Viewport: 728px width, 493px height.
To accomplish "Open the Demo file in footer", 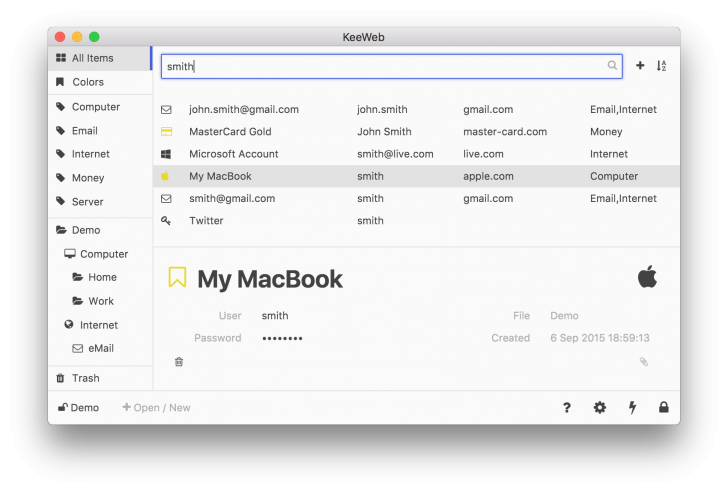I will [x=78, y=408].
